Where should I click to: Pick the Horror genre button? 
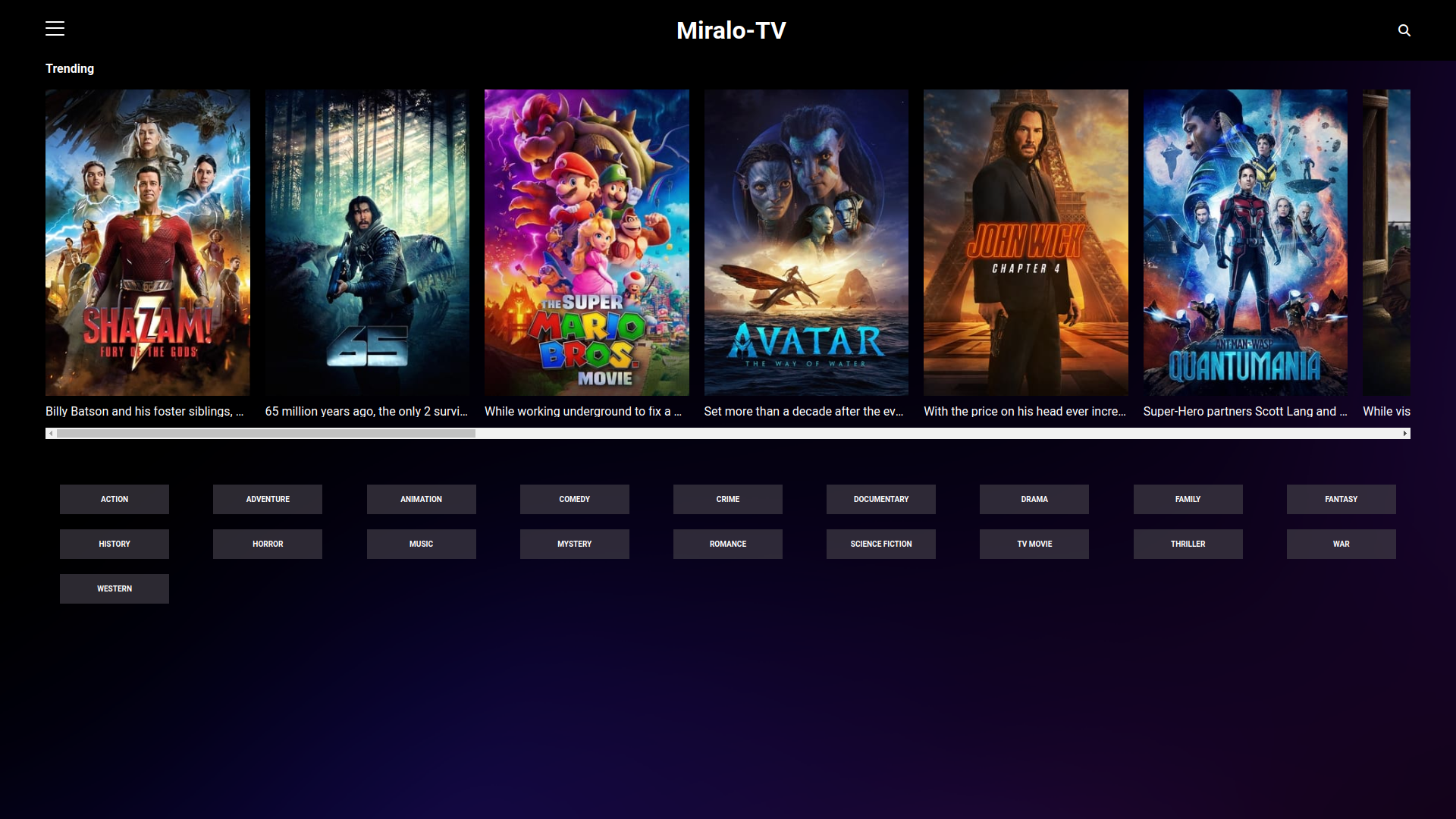pyautogui.click(x=268, y=544)
